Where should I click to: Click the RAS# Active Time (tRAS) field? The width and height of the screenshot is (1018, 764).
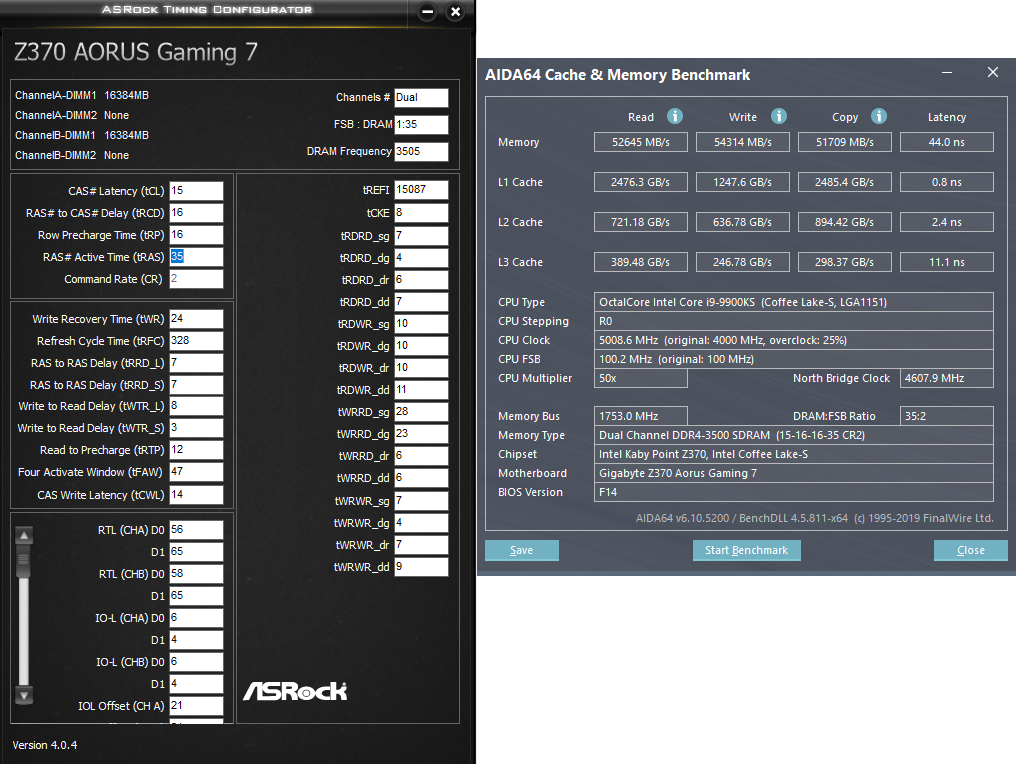(x=196, y=257)
